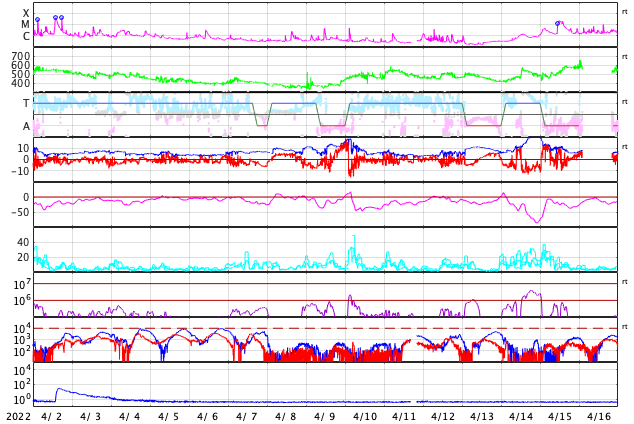Click the -10 magnetic field axis label
The height and width of the screenshot is (424, 634).
(x=20, y=171)
